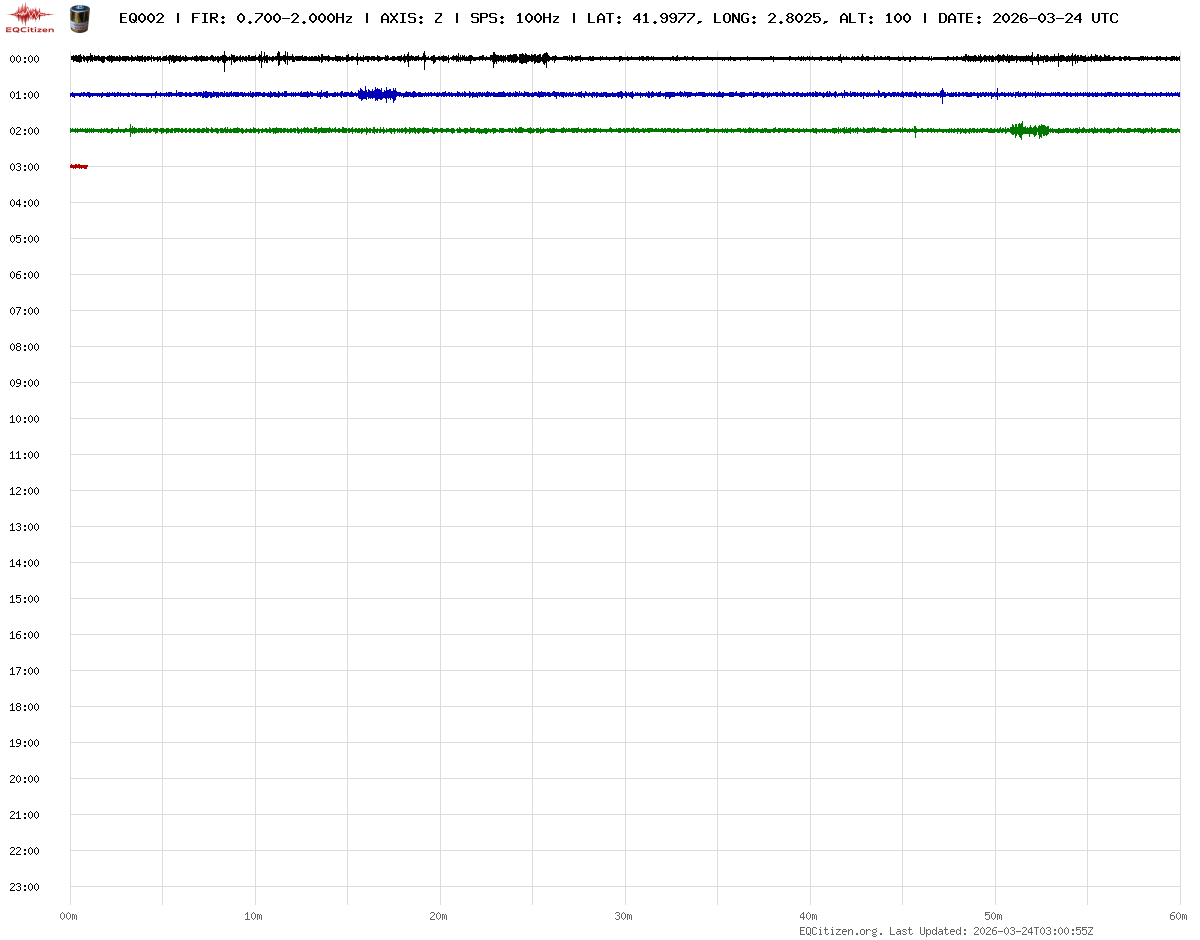This screenshot has height=940, width=1200.
Task: Click the geophone sensor icon
Action: coord(80,17)
